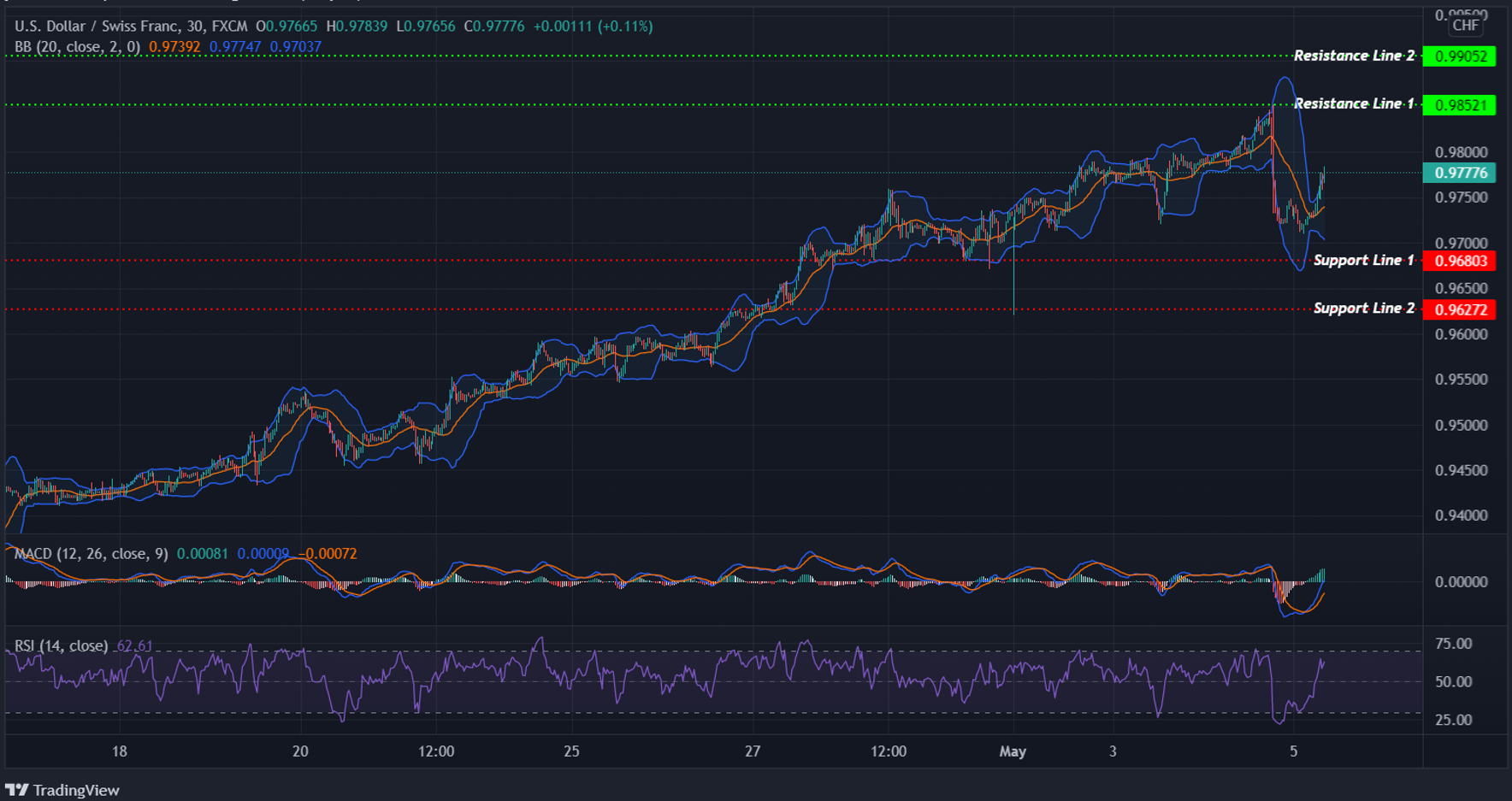
Task: Click the RSI value 62.61
Action: pyautogui.click(x=133, y=647)
